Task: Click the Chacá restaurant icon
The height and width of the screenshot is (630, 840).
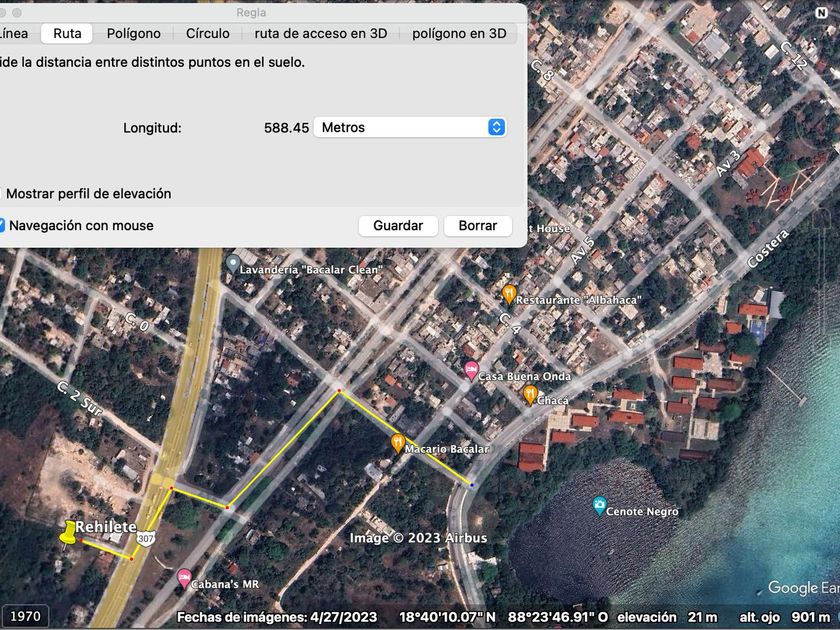Action: 530,395
